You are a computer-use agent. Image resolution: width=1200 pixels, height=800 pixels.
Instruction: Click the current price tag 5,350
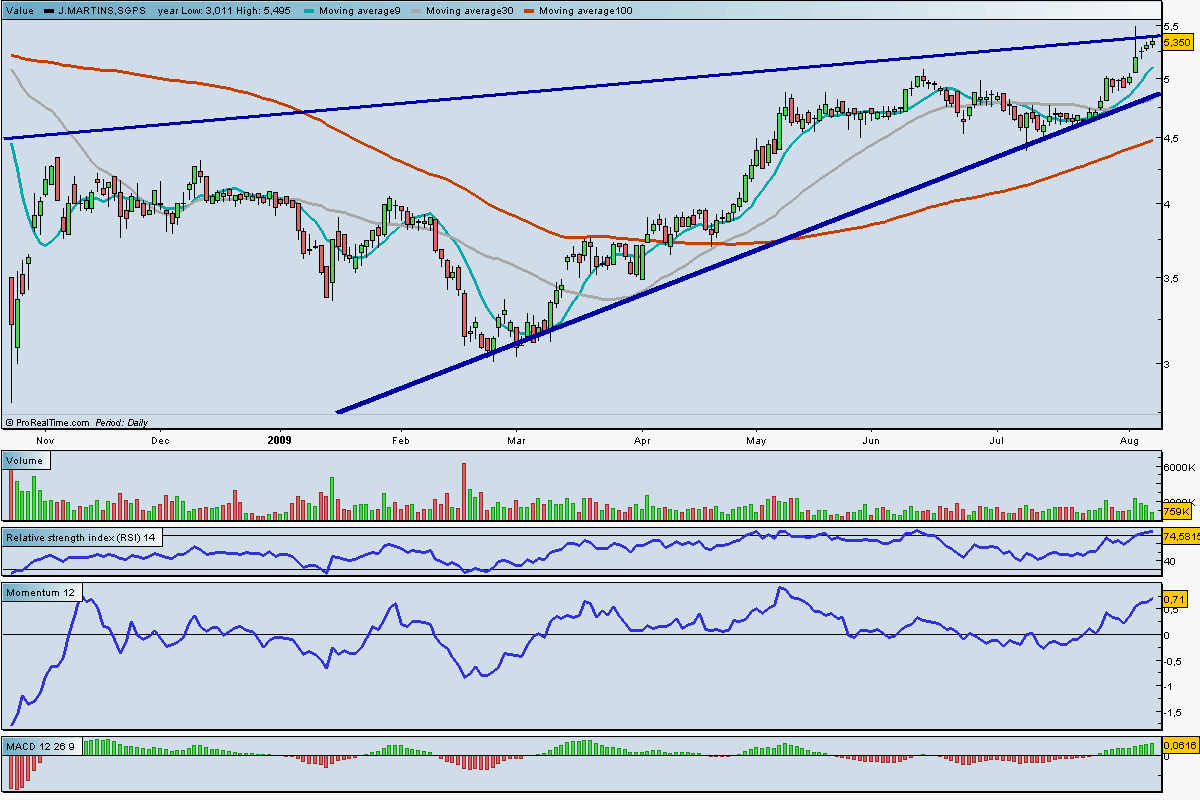(x=1178, y=43)
